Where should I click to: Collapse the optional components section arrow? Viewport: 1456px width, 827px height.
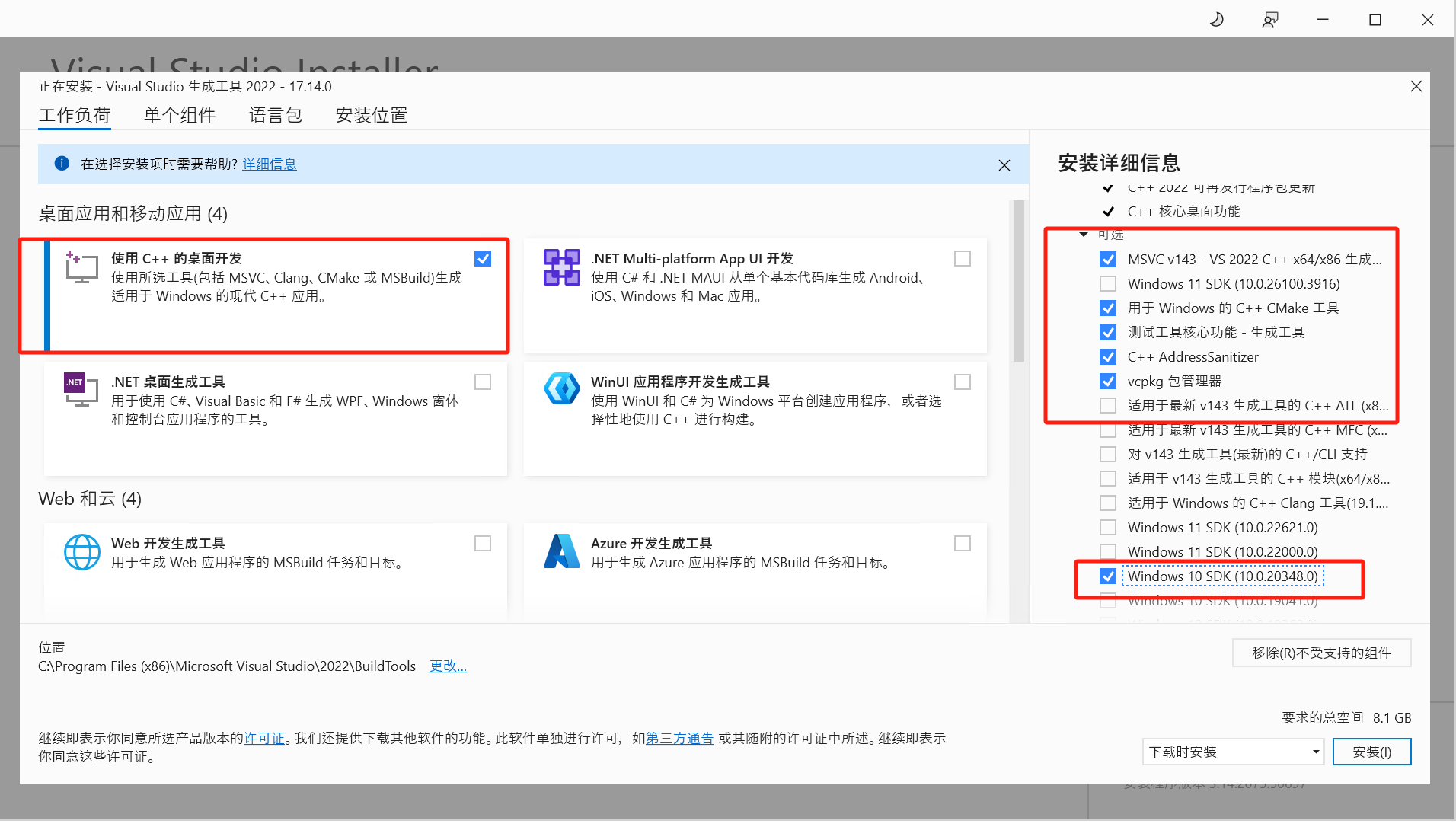click(1084, 235)
